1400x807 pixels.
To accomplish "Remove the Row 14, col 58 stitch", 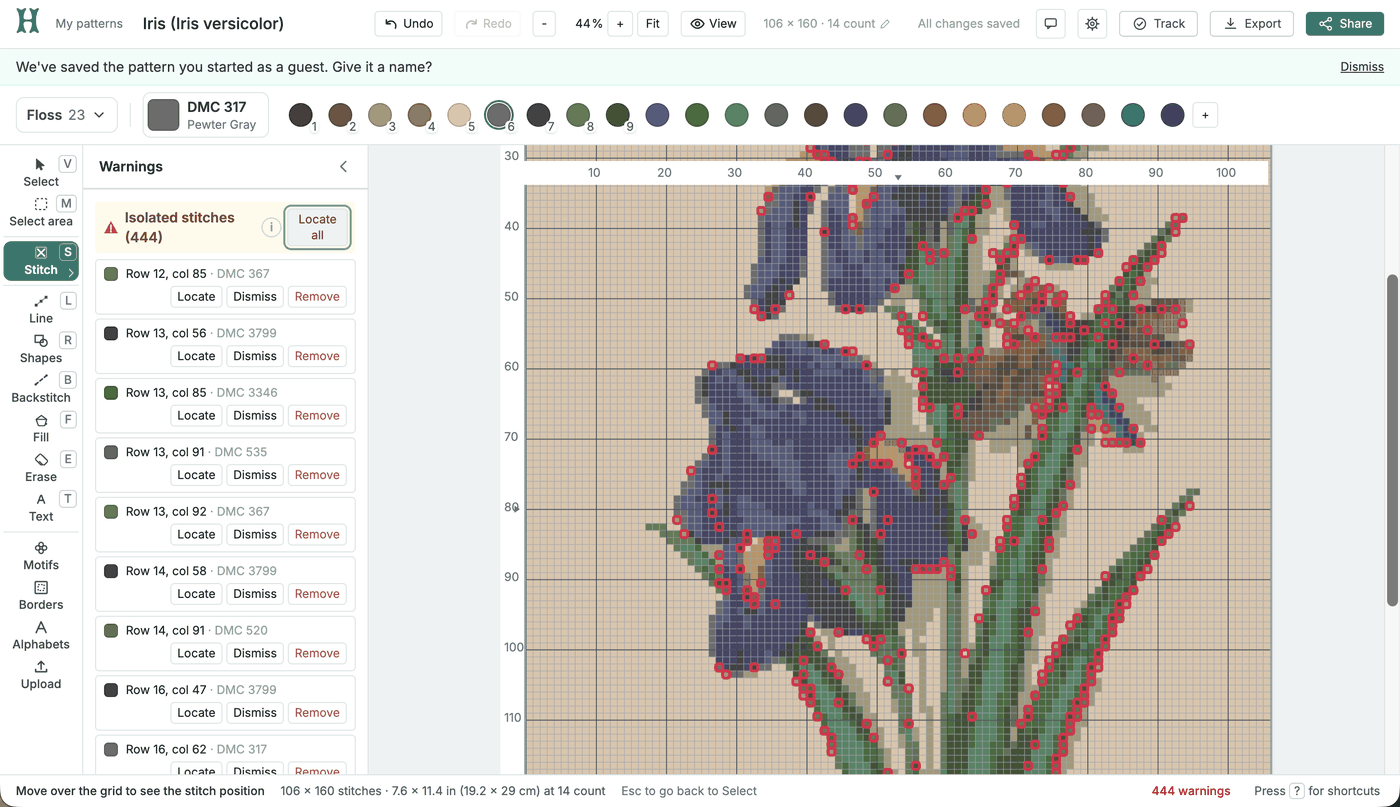I will click(317, 594).
